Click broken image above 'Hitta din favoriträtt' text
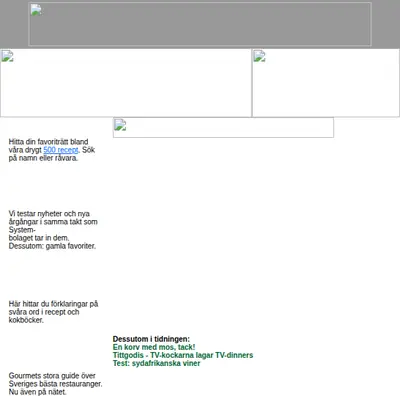 tap(126, 83)
